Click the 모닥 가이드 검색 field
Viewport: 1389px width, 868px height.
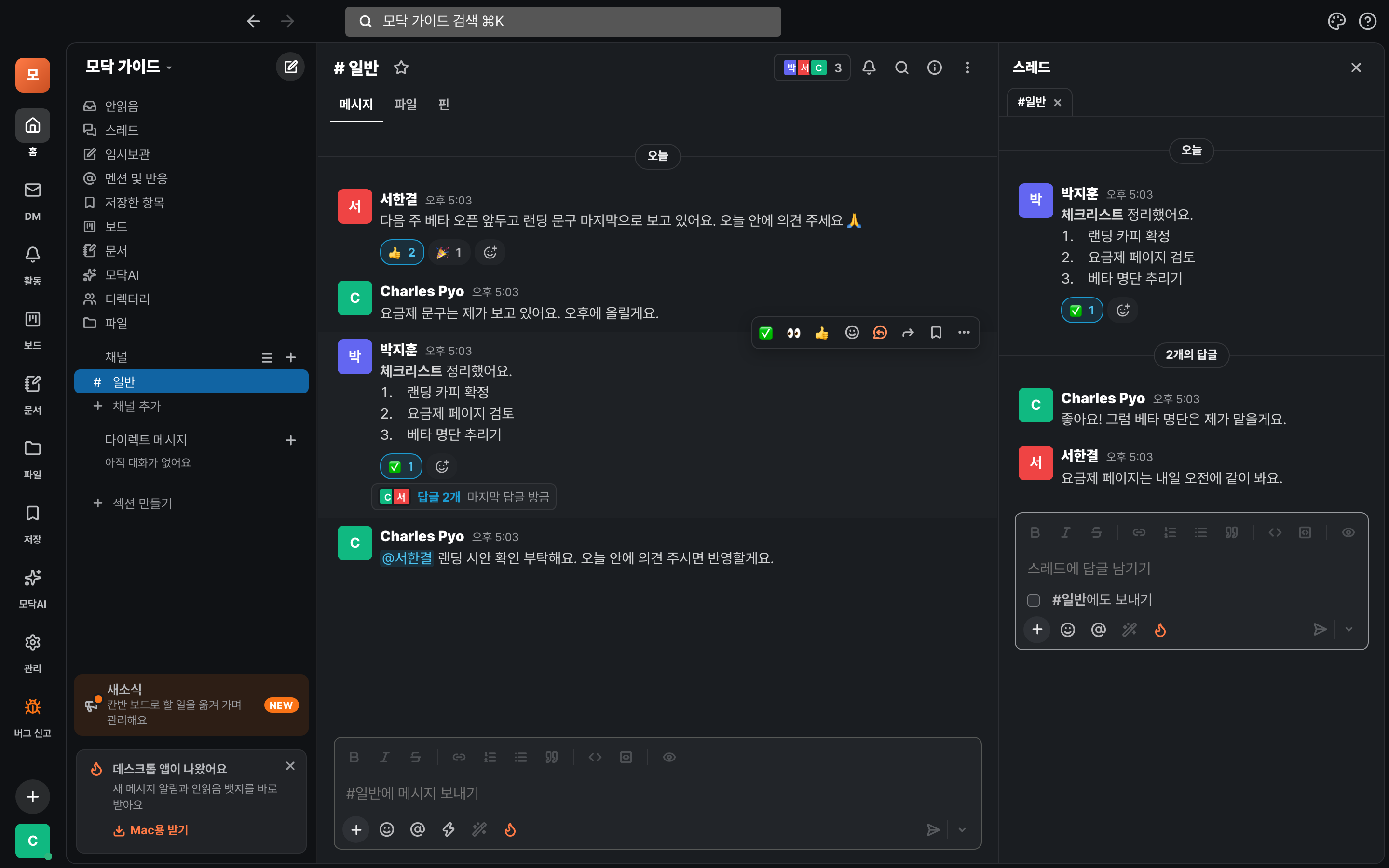(x=562, y=21)
